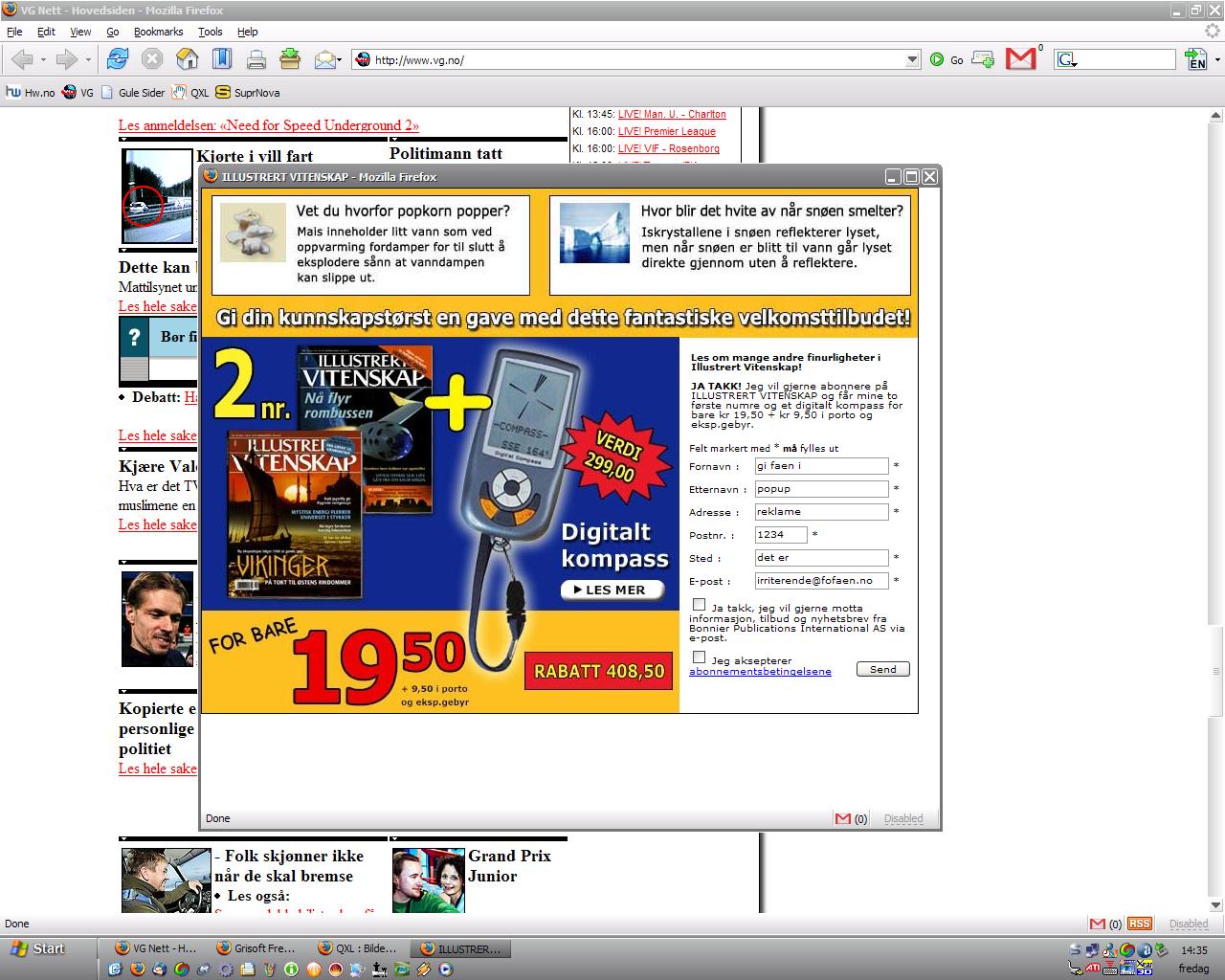
Task: Open the Gule Sider bookmark
Action: tap(133, 93)
